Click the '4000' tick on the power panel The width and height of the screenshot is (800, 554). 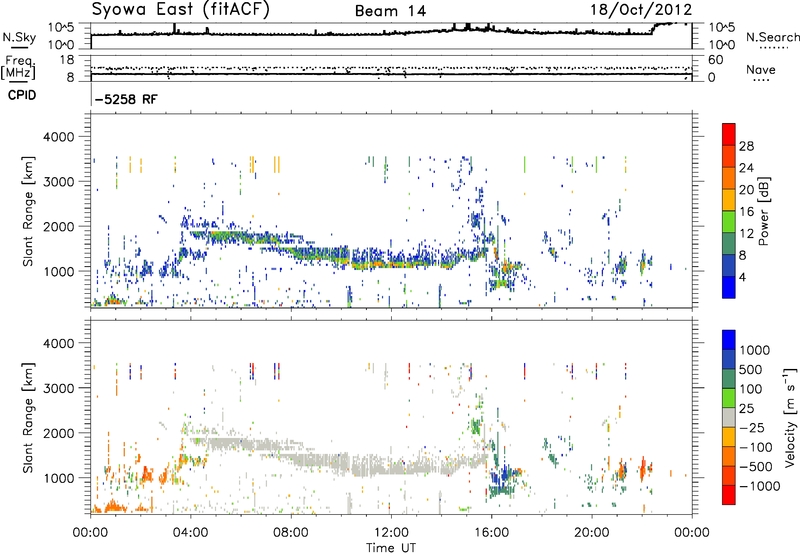(59, 137)
